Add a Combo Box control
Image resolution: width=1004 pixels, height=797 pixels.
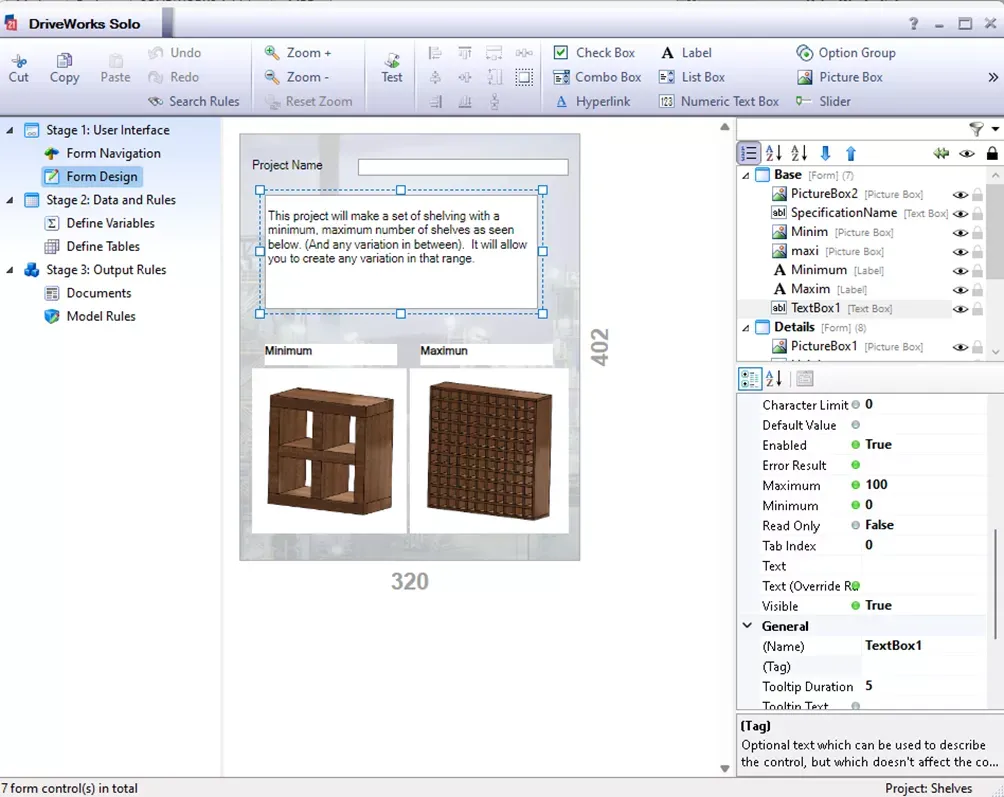tap(597, 77)
